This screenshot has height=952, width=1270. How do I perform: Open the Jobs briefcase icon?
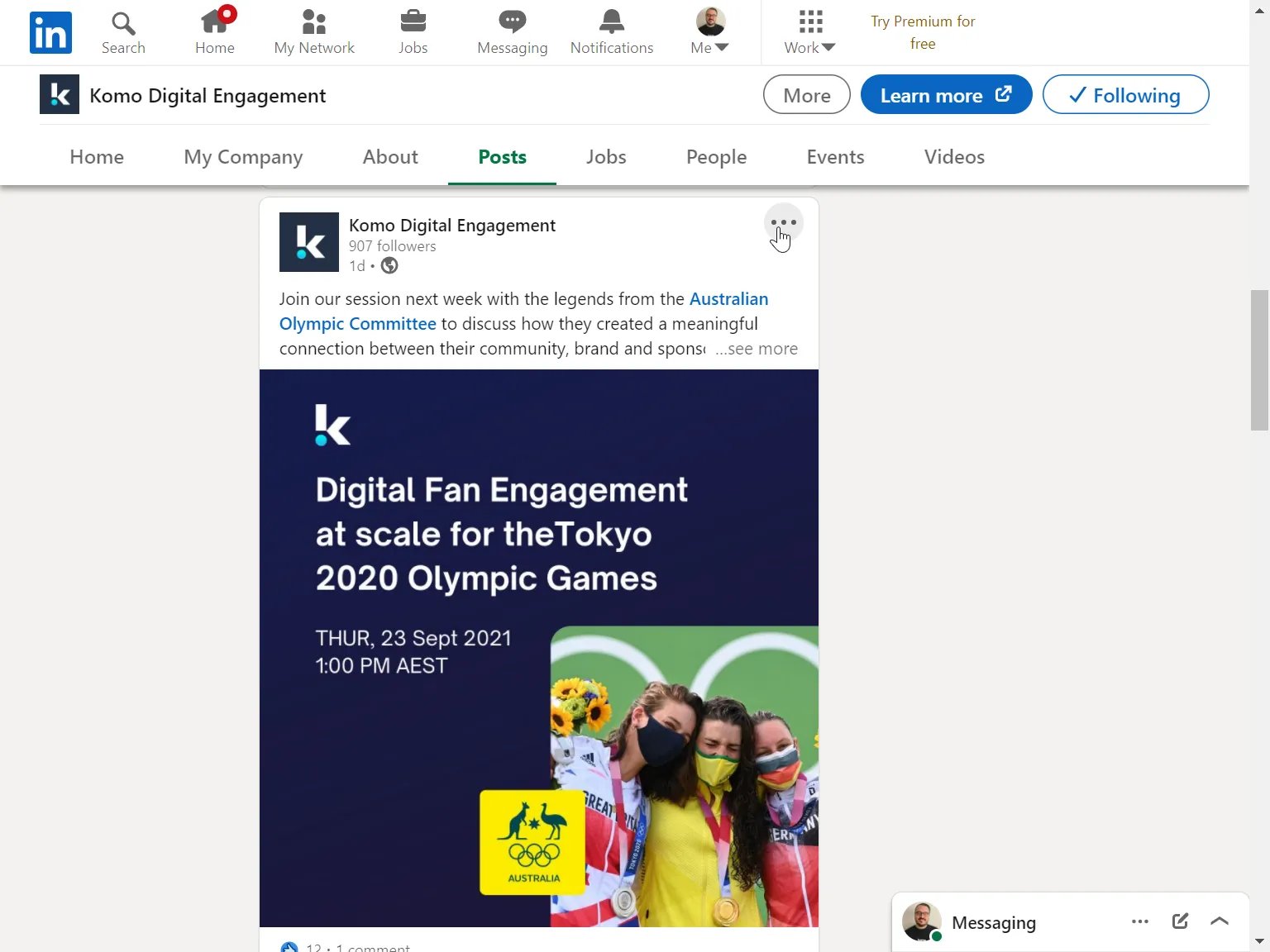tap(413, 33)
